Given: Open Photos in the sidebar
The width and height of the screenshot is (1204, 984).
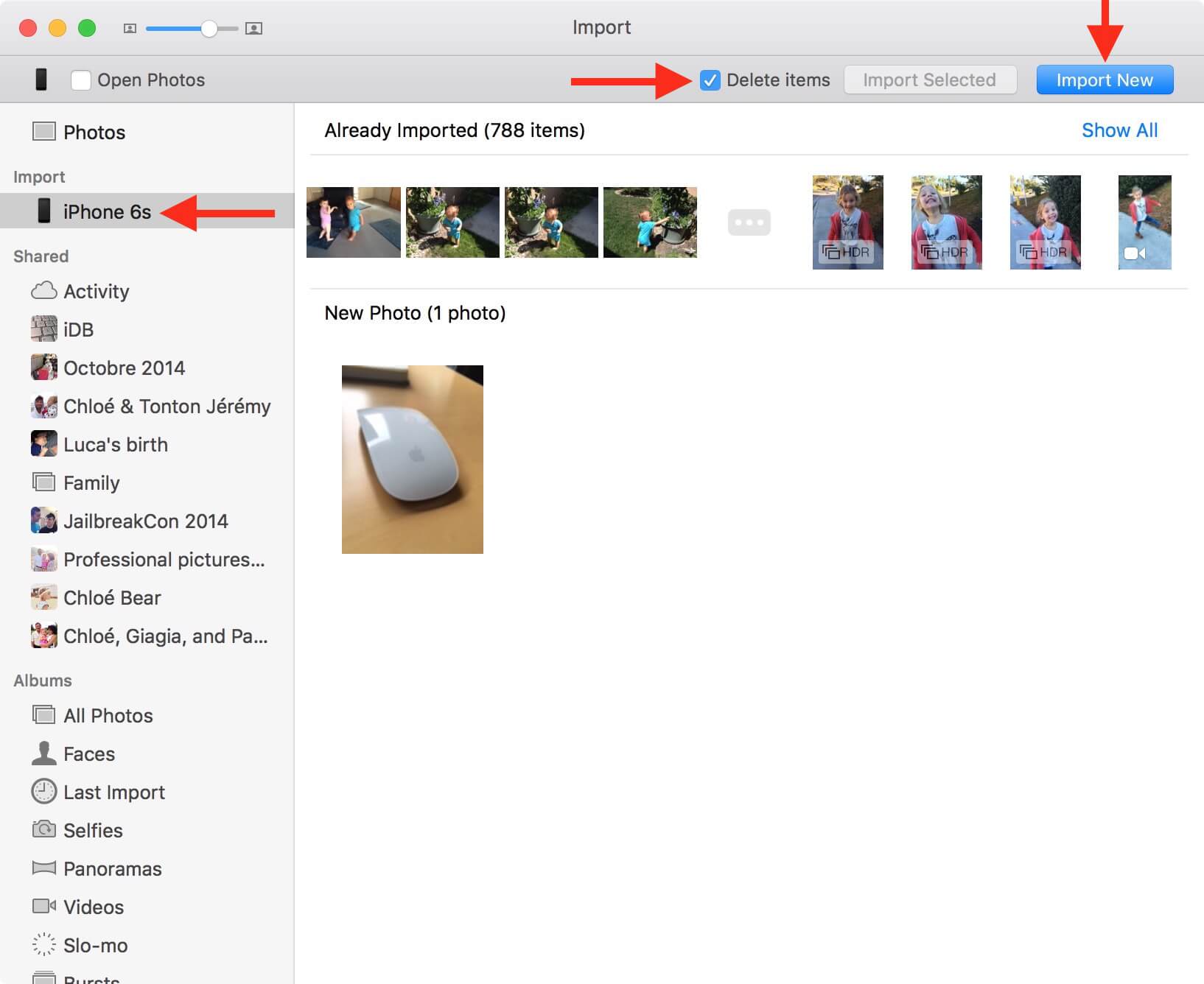Looking at the screenshot, I should tap(147, 133).
